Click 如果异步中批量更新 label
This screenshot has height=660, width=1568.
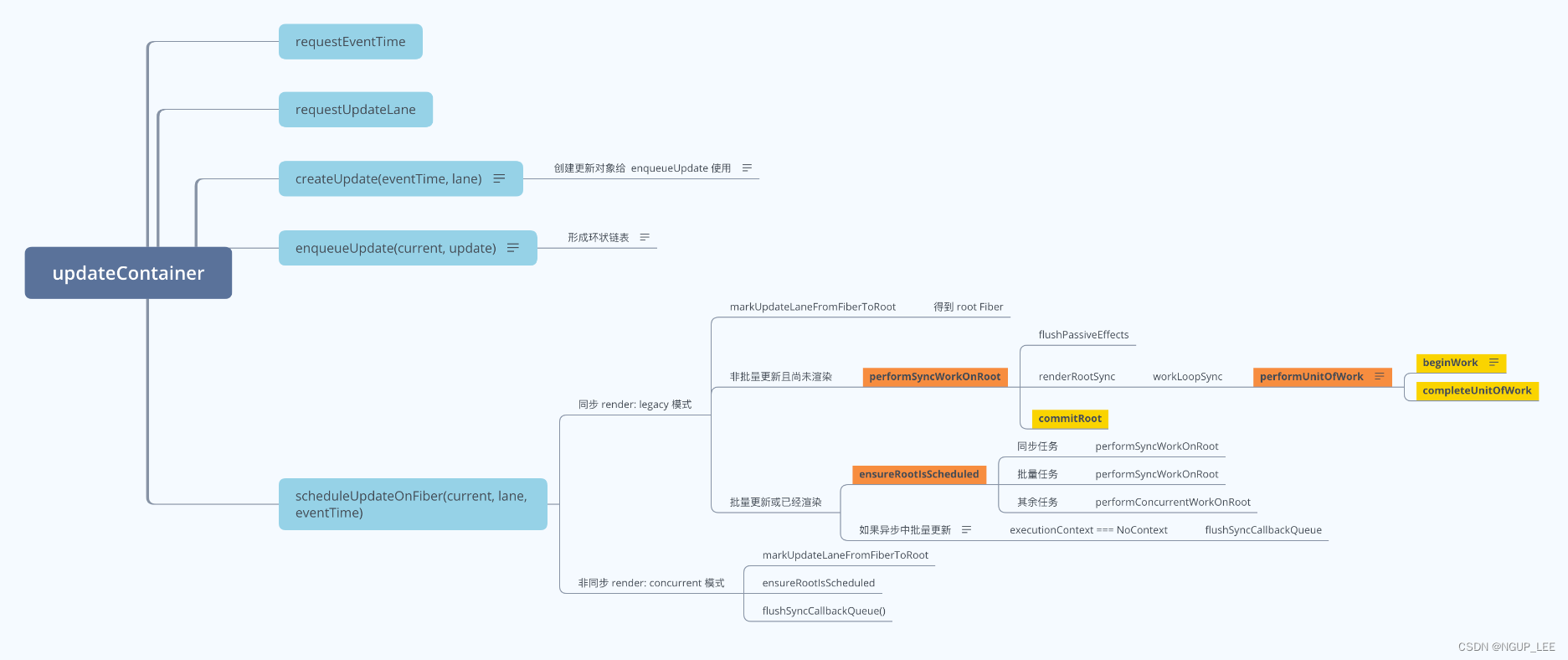point(905,530)
